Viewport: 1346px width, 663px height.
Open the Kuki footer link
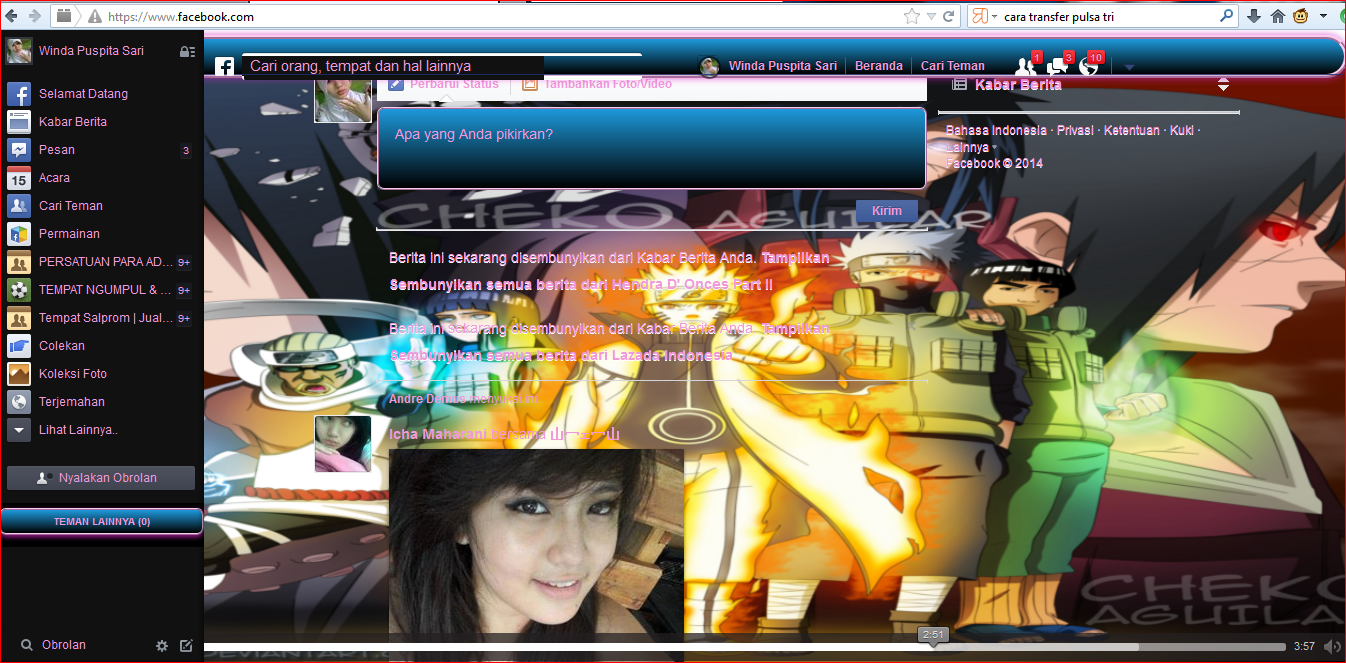[1182, 131]
